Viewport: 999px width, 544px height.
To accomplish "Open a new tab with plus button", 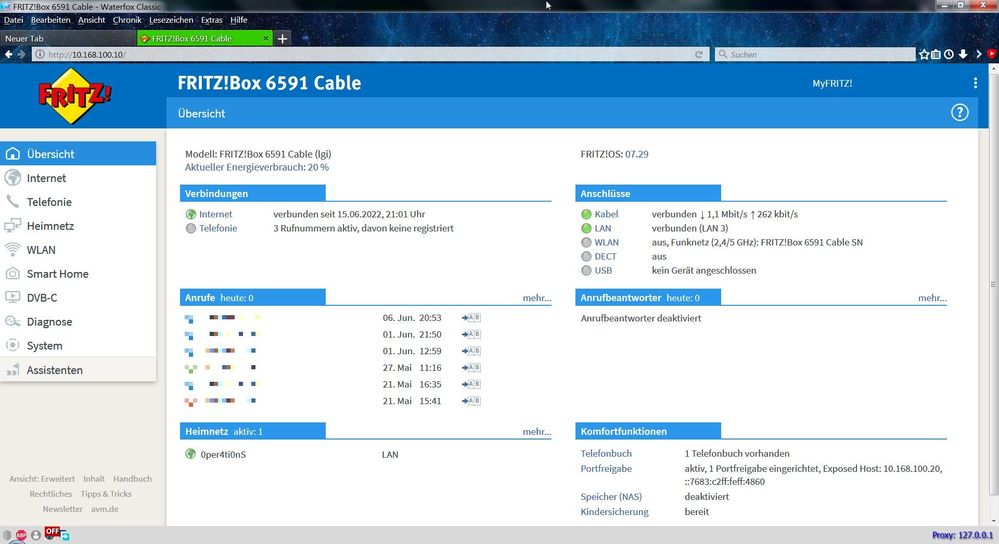I will 282,38.
